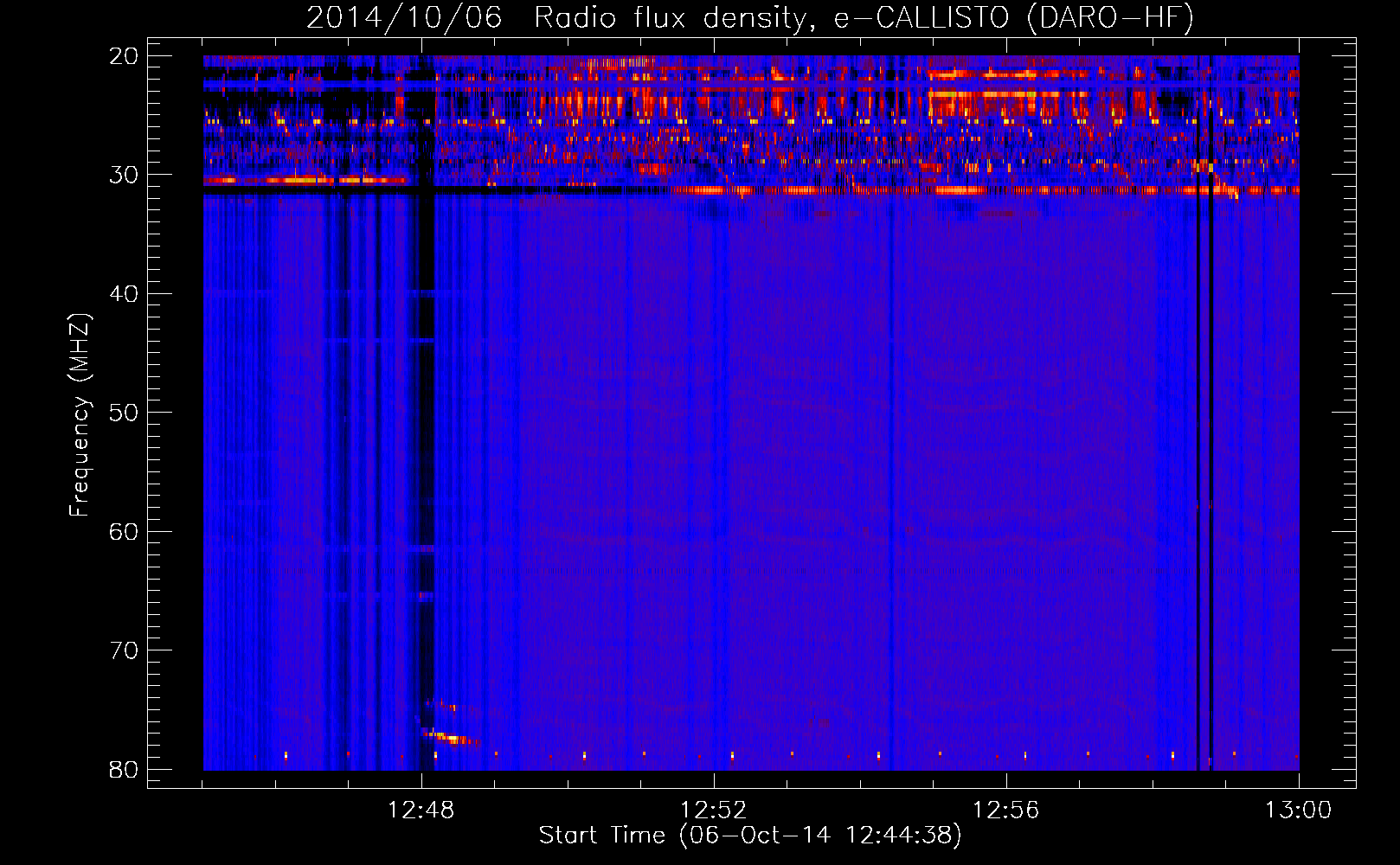Click the frequency tick label '20'
Image resolution: width=1400 pixels, height=865 pixels.
[124, 55]
